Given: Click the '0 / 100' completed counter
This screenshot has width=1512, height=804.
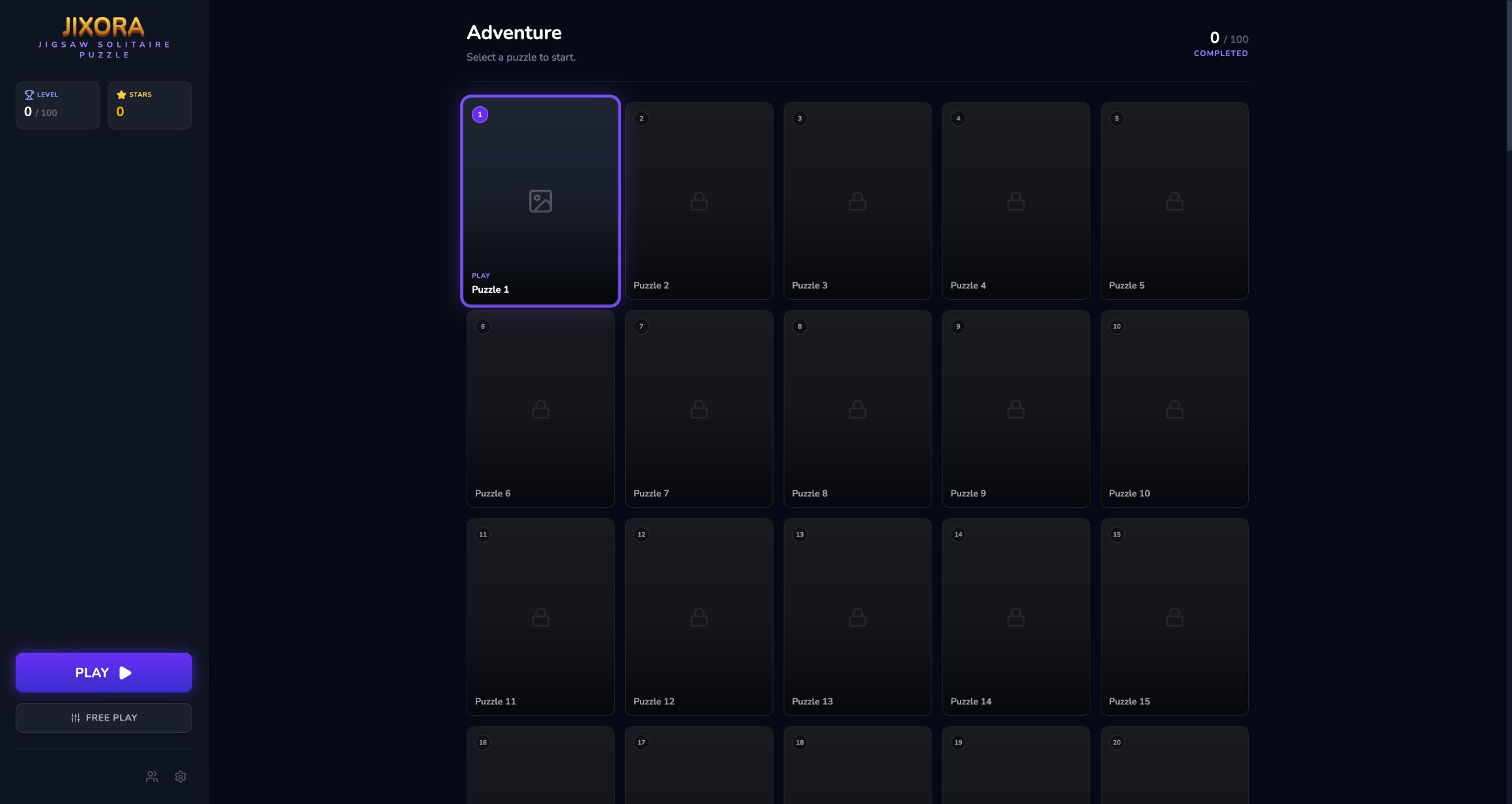Looking at the screenshot, I should [x=1228, y=38].
